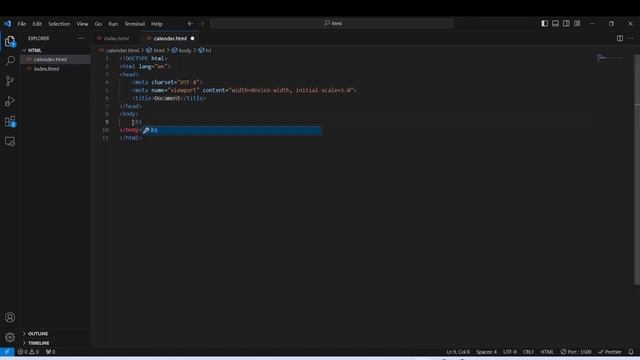Collapse the HTML folder in Explorer
Screen dimensions: 640x360
point(35,50)
